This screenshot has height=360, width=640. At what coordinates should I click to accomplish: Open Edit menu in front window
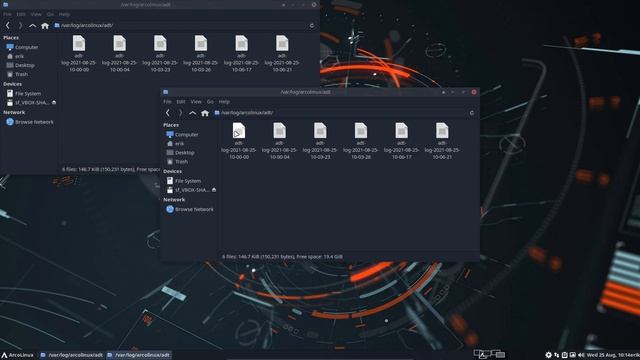181,102
